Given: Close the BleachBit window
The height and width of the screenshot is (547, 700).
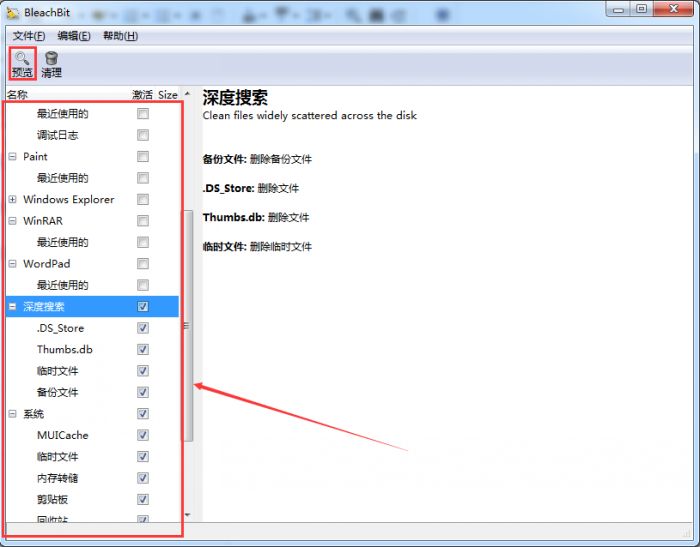Looking at the screenshot, I should [x=674, y=9].
